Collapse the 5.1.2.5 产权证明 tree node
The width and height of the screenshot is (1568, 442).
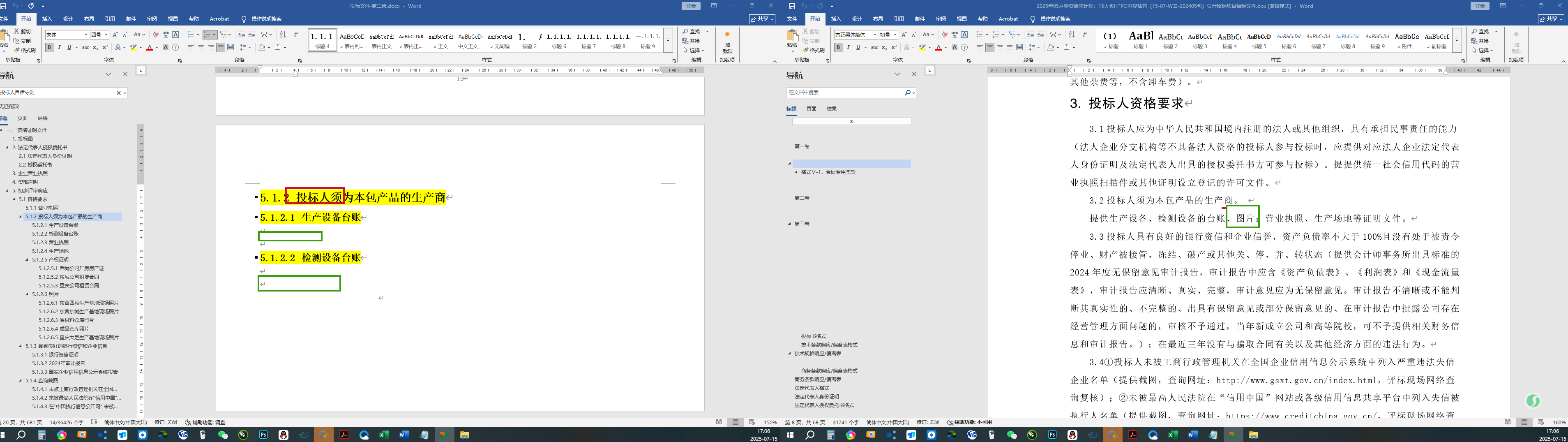28,260
